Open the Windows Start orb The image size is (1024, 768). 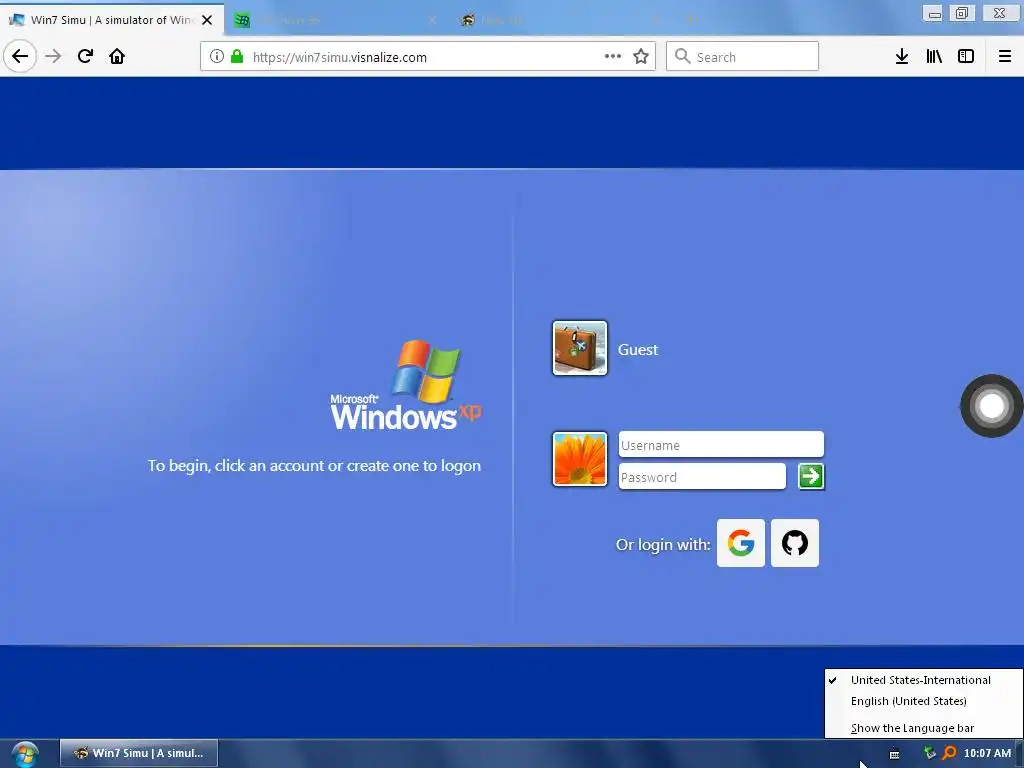25,755
